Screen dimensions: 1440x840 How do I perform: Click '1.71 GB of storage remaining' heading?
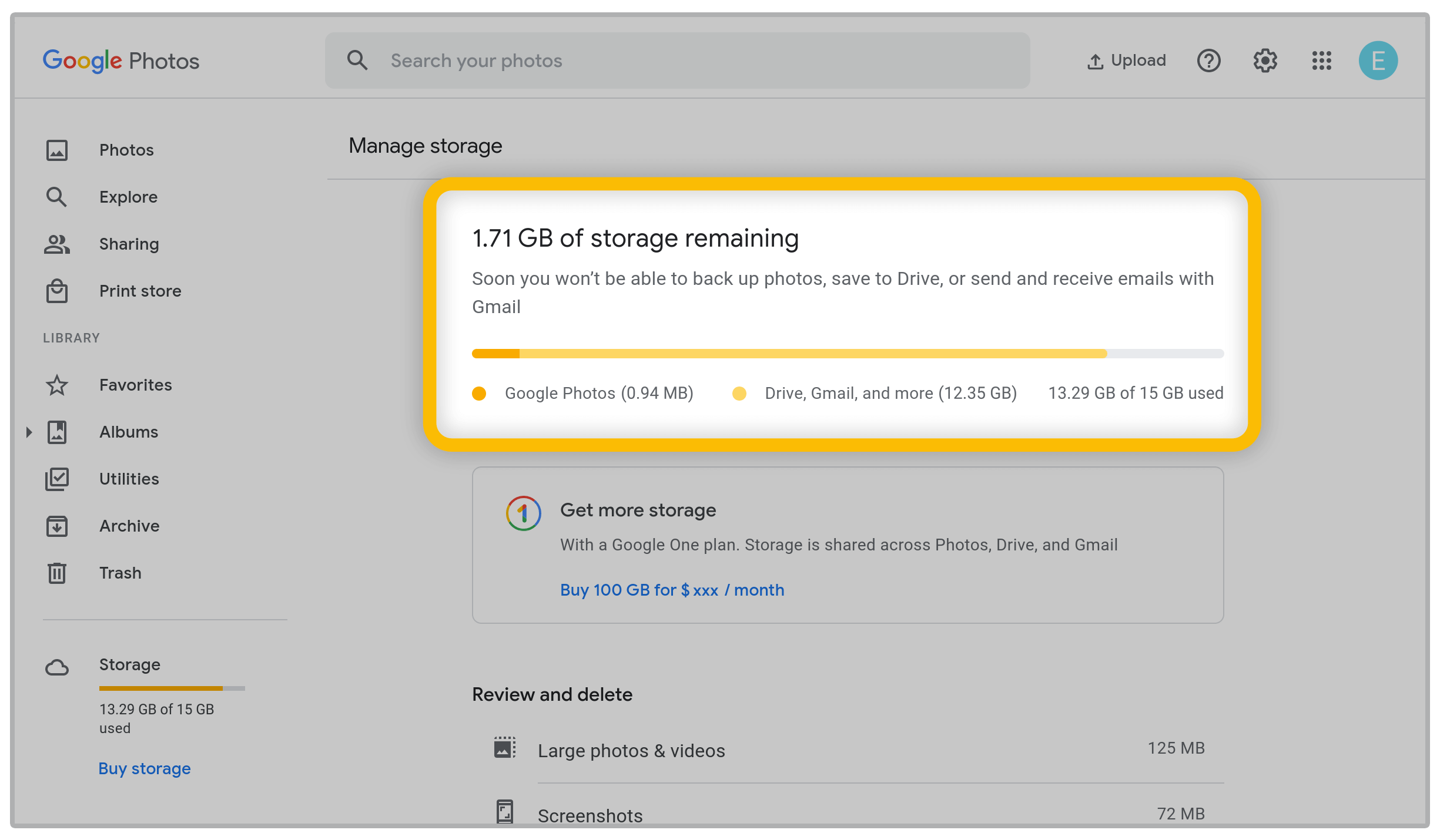[635, 238]
